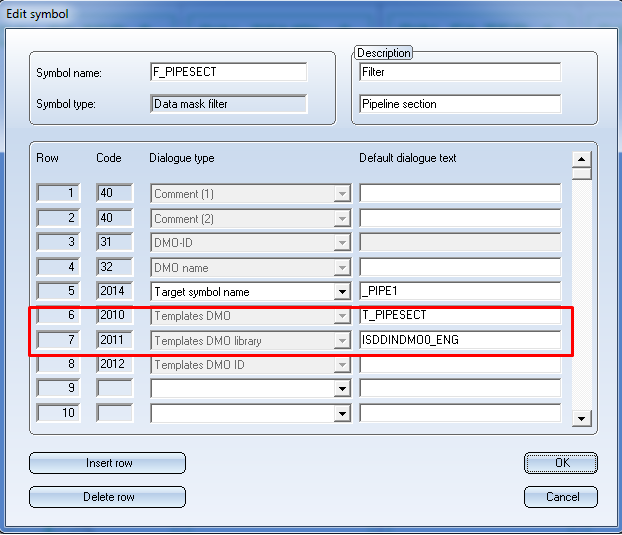Click the default text field of row 1

(x=460, y=193)
